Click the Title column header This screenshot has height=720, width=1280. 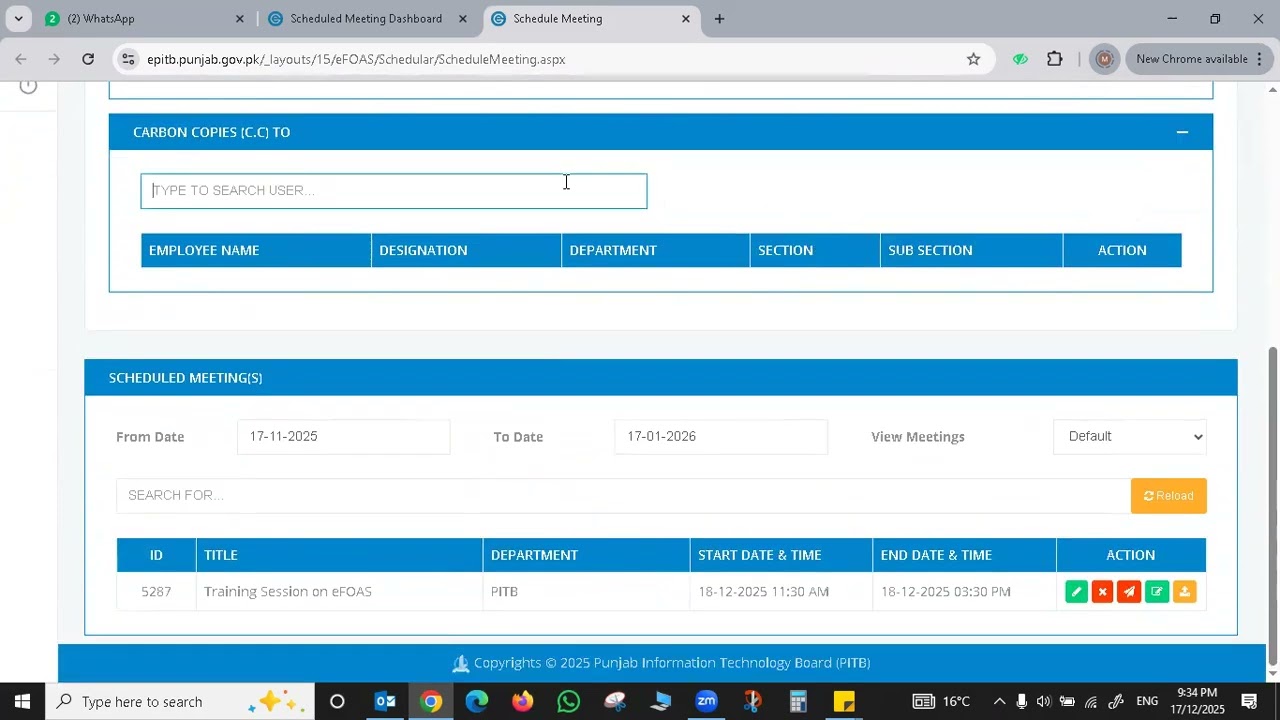339,555
